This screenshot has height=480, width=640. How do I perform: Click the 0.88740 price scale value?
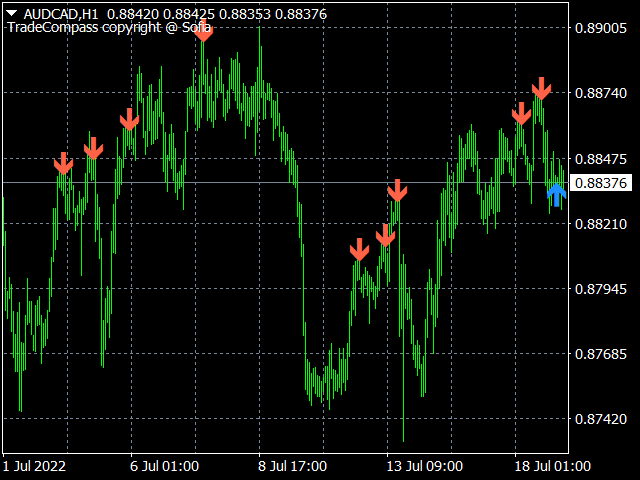600,93
